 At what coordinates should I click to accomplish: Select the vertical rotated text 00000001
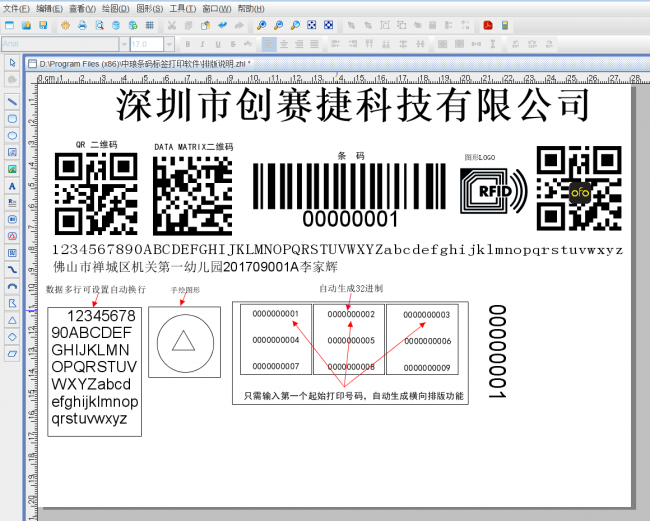click(x=497, y=351)
